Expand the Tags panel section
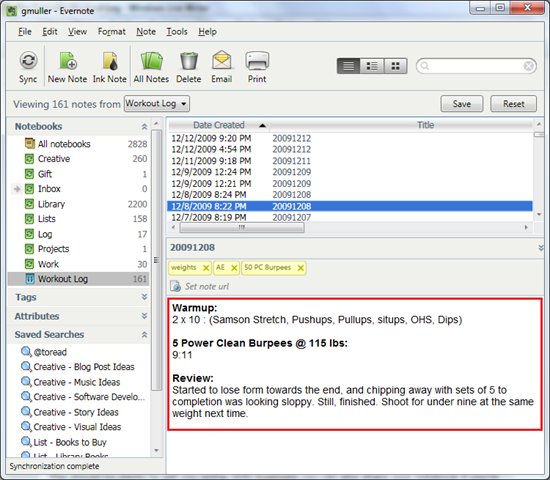550x480 pixels. point(144,297)
